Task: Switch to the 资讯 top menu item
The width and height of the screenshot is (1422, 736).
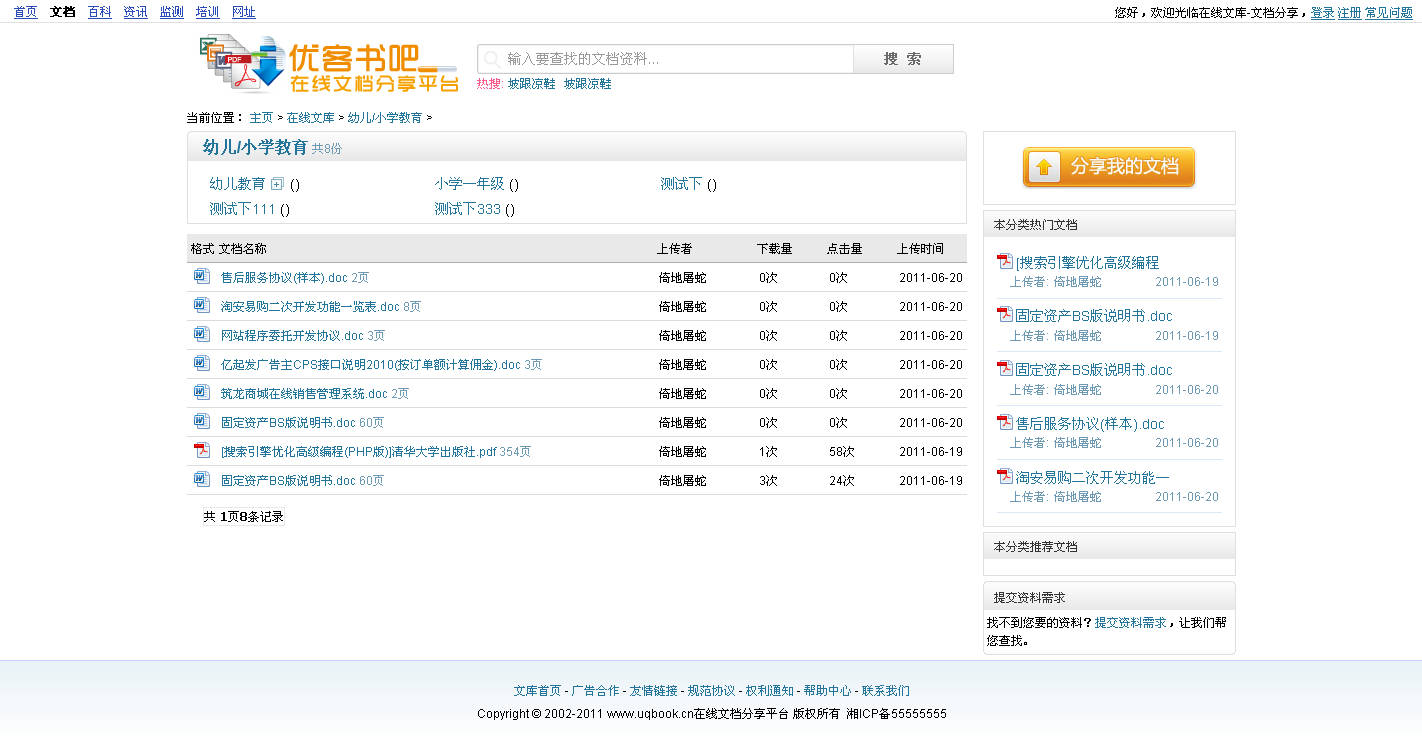Action: 135,12
